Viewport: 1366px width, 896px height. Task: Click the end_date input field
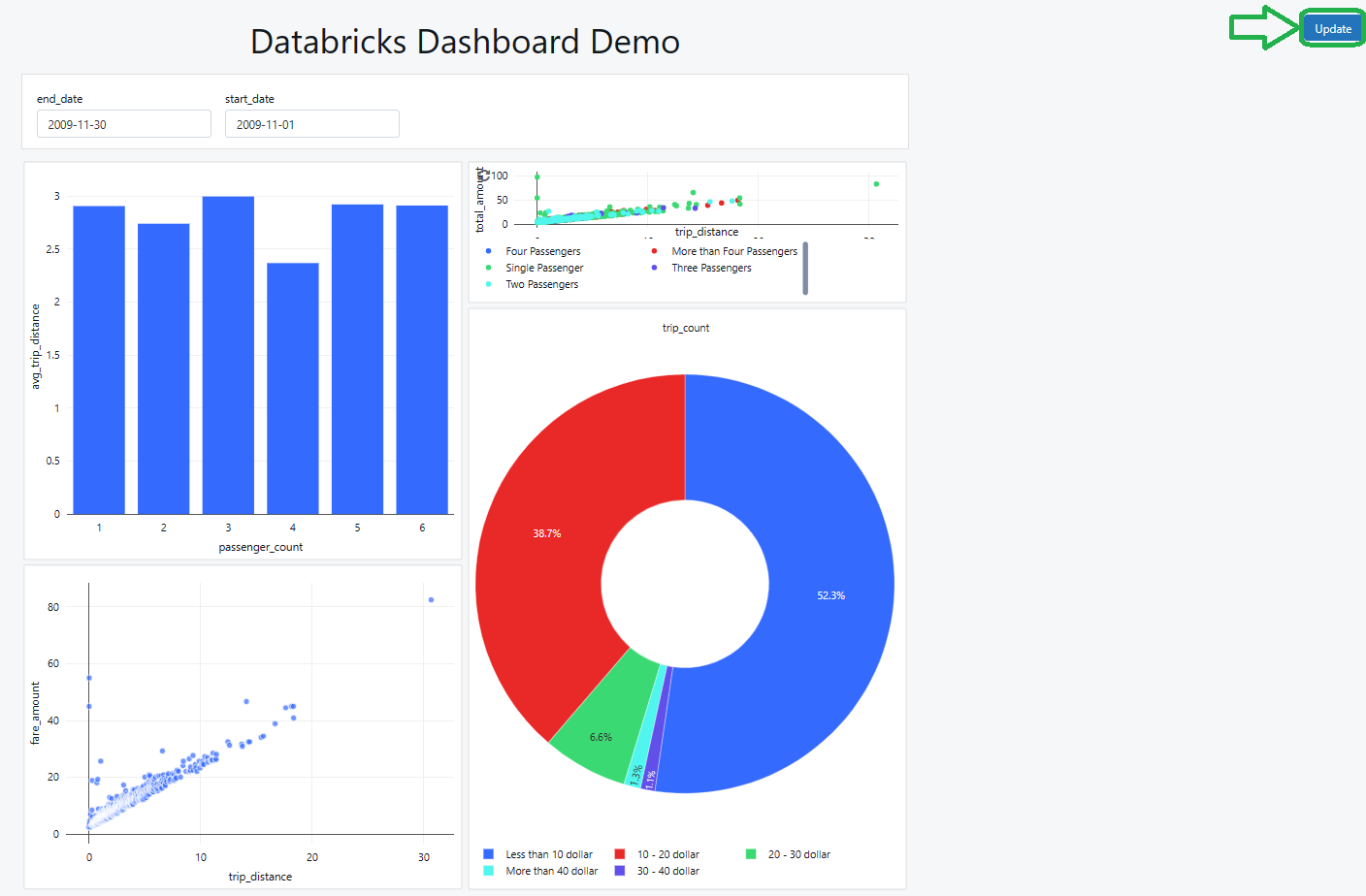123,123
